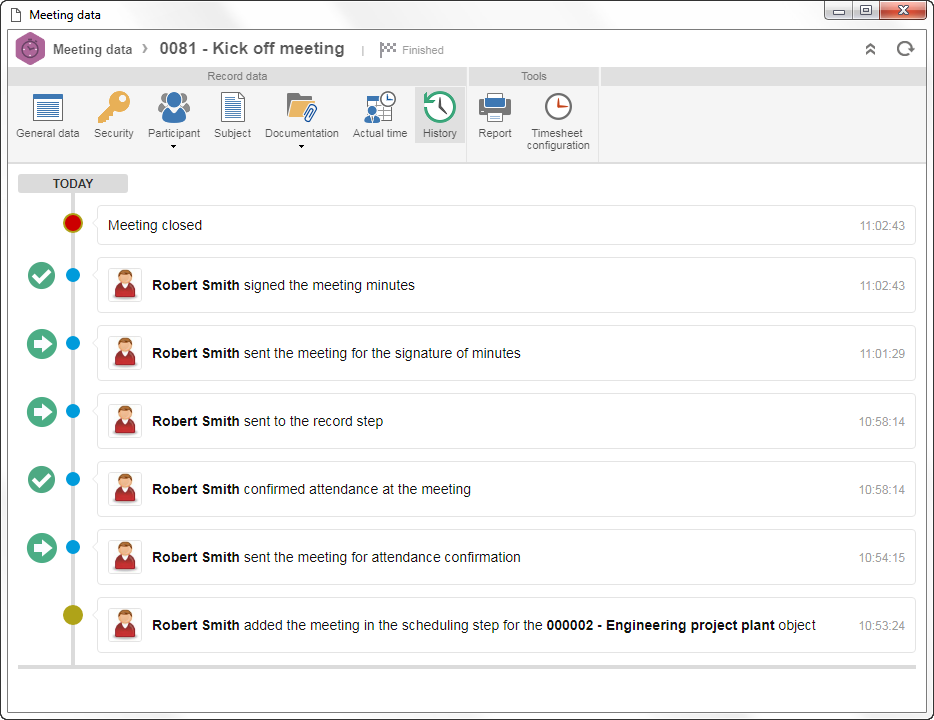
Task: Open the Security key icon
Action: [x=114, y=108]
